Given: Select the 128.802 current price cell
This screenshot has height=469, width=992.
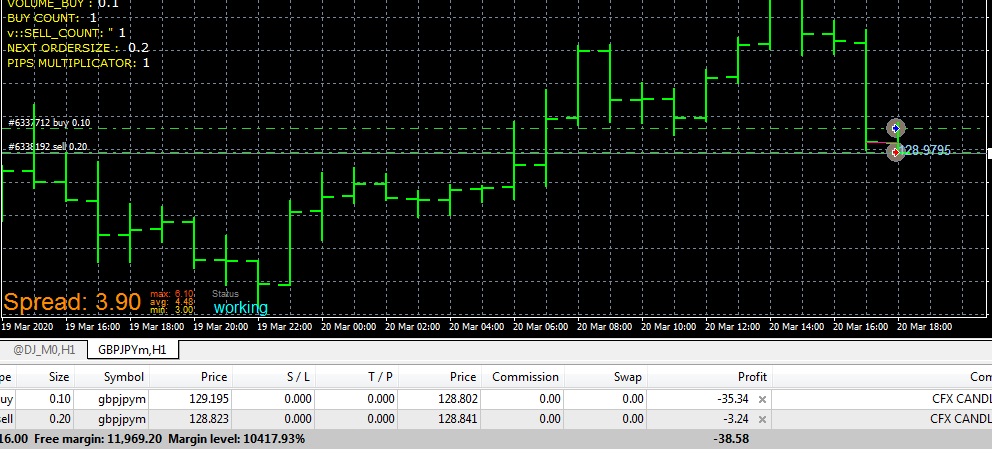Looking at the screenshot, I should [x=457, y=399].
